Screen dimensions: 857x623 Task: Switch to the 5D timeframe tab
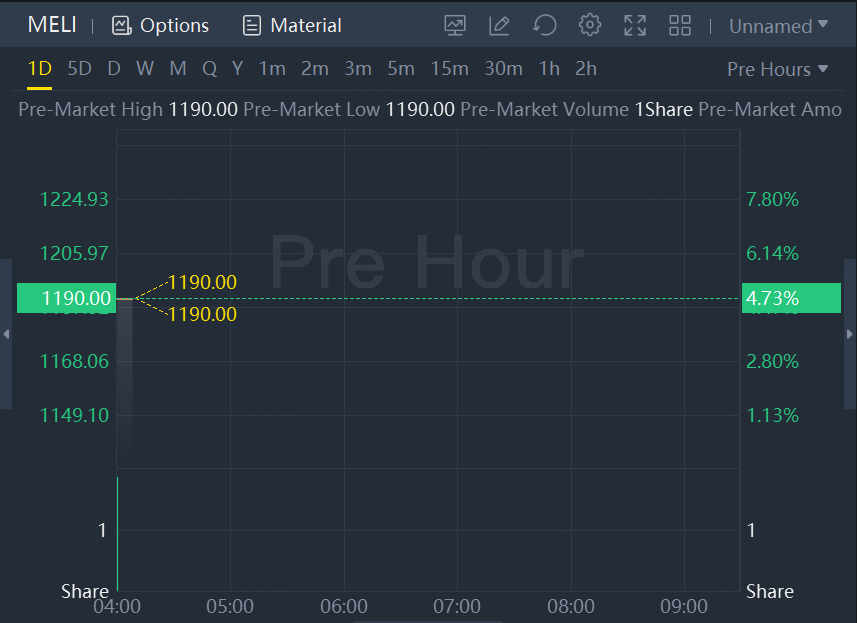click(x=79, y=69)
